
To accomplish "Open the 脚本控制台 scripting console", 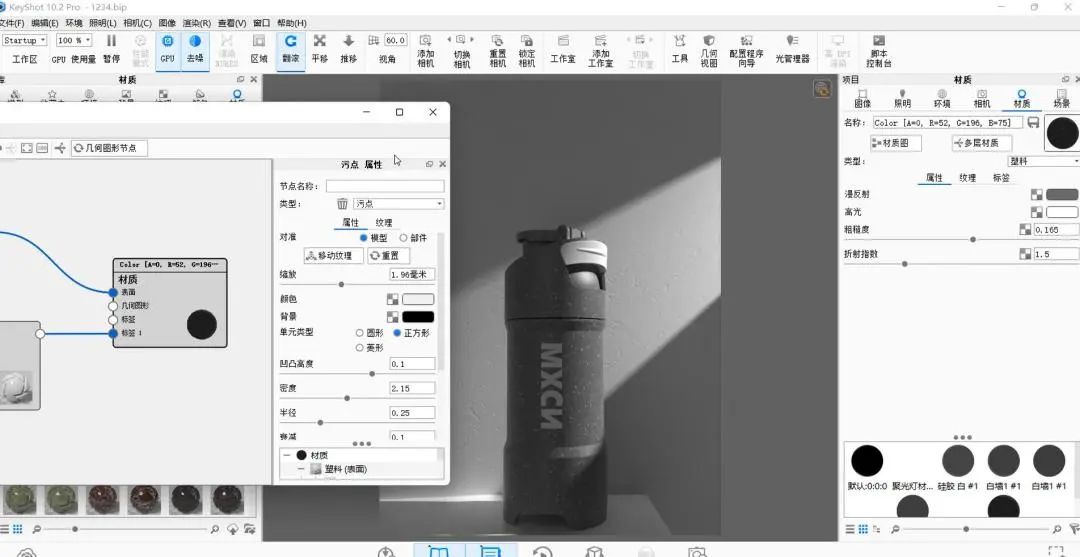I will [x=878, y=41].
